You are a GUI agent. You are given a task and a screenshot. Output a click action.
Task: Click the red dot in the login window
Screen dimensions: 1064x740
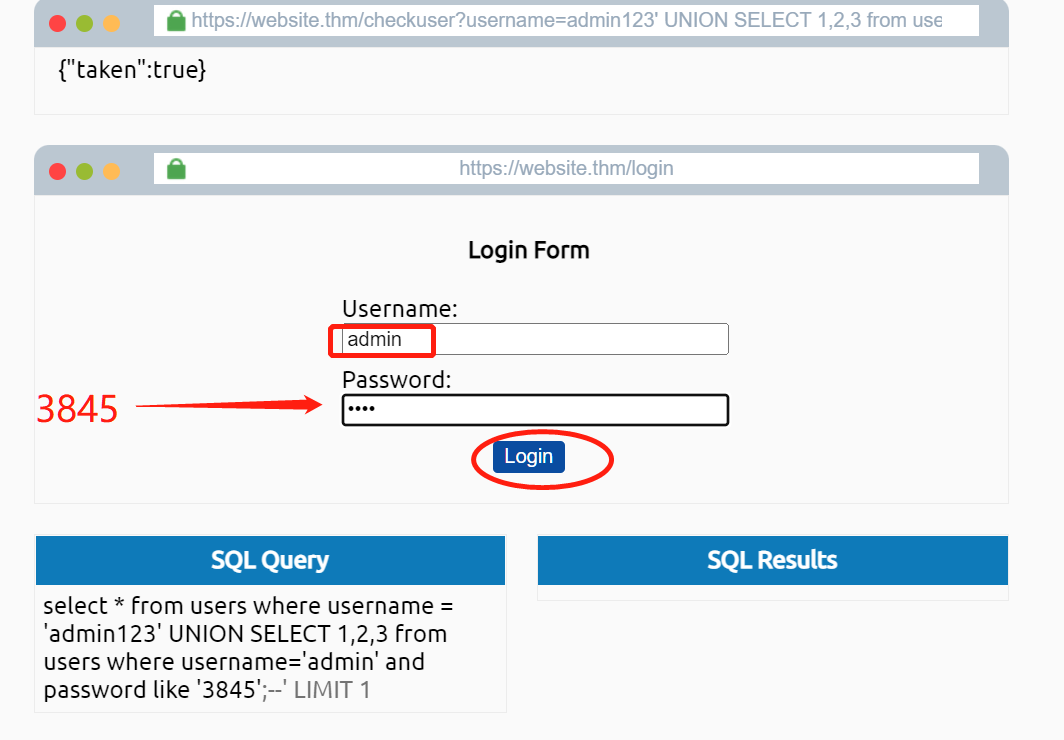[x=58, y=171]
